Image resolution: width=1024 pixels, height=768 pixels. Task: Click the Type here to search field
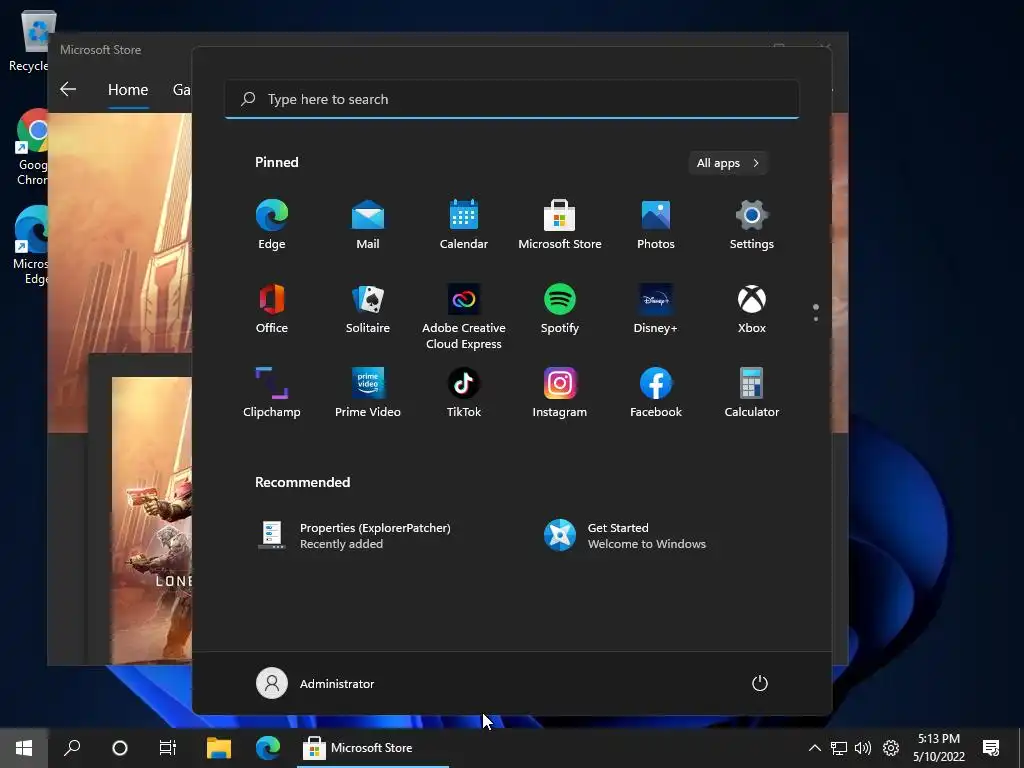(512, 99)
